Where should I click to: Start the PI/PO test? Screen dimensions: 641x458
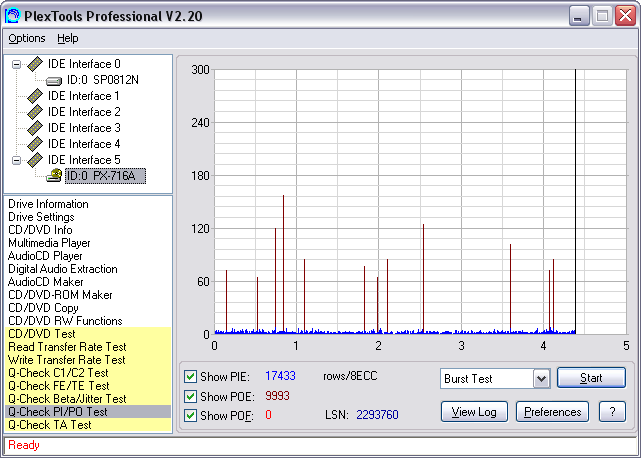click(591, 377)
